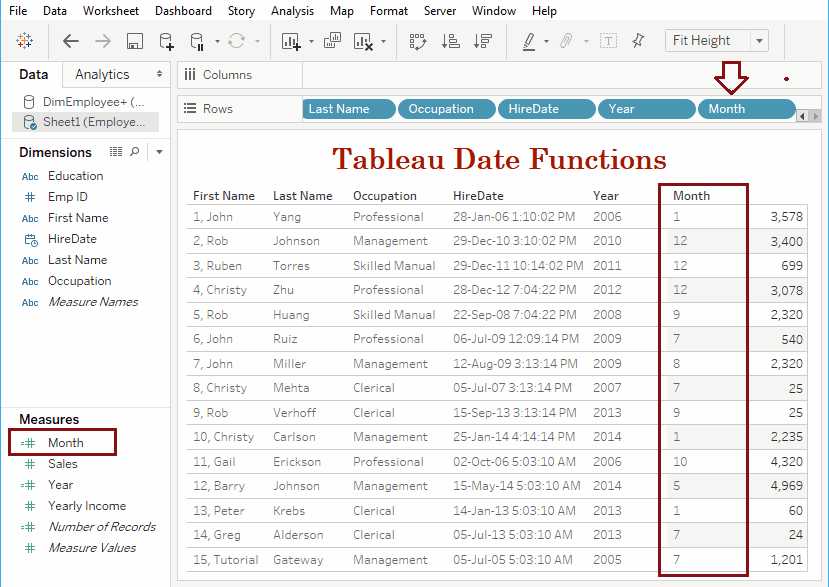Run the update icon
This screenshot has height=587, width=829.
pyautogui.click(x=235, y=40)
